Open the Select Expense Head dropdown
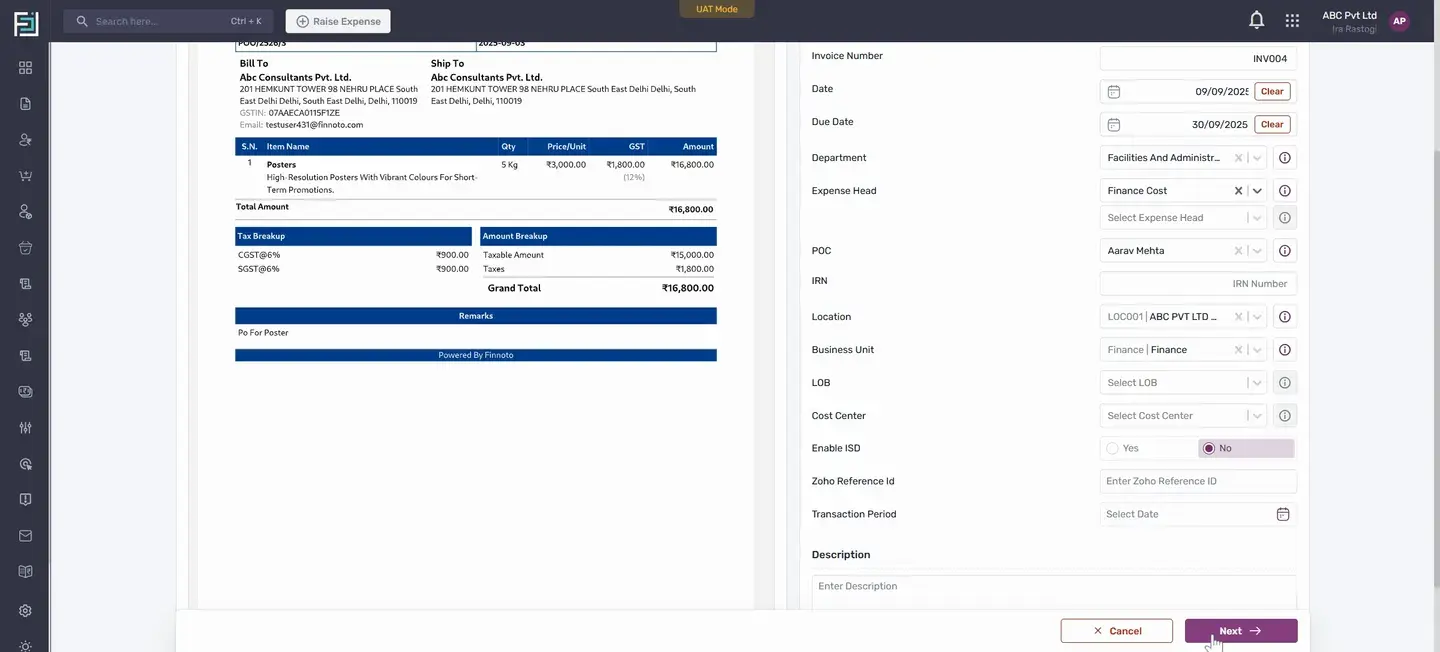This screenshot has height=652, width=1440. click(x=1184, y=218)
